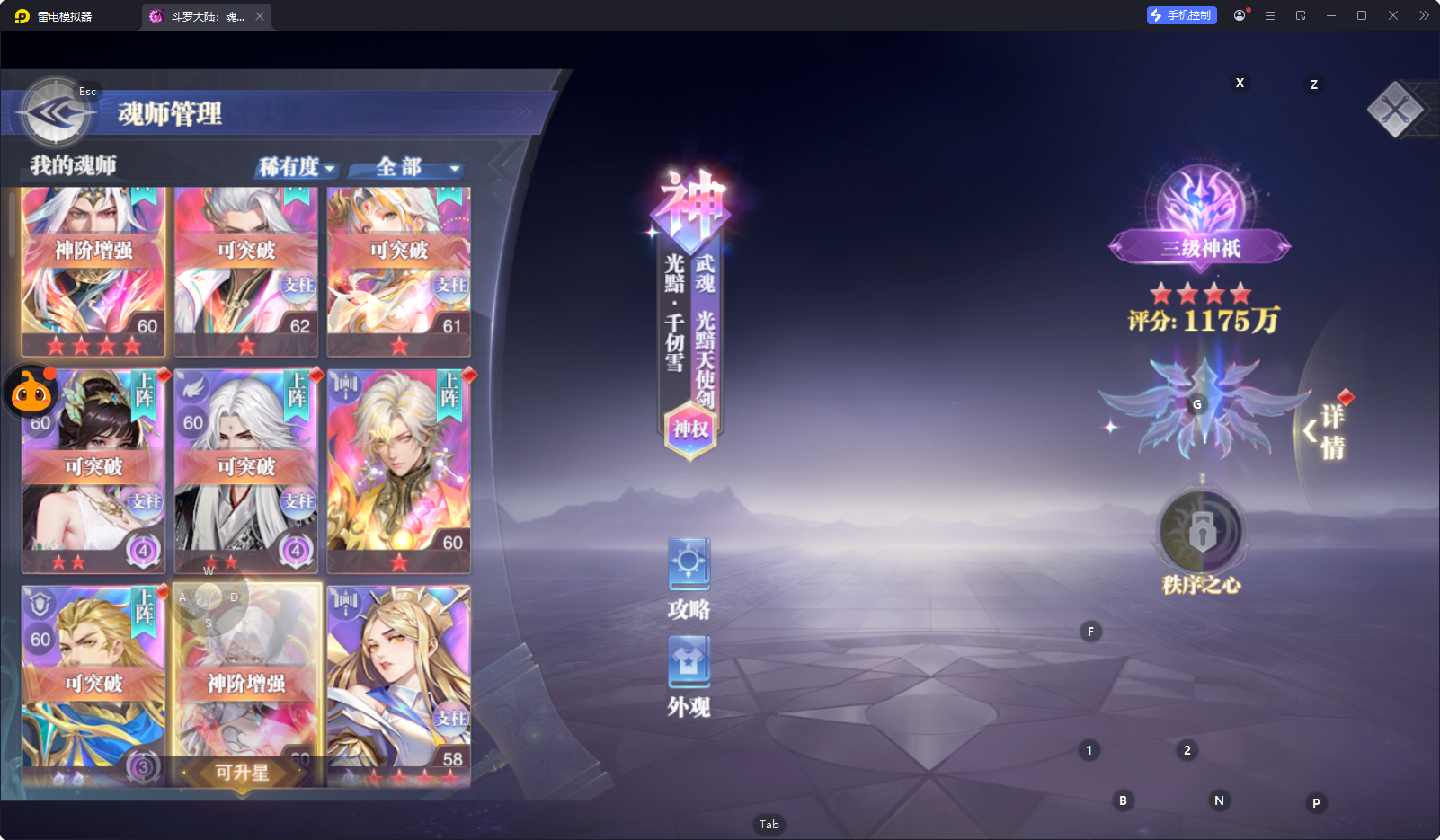
Task: Close the screen with the diamond X button
Action: 1395,111
